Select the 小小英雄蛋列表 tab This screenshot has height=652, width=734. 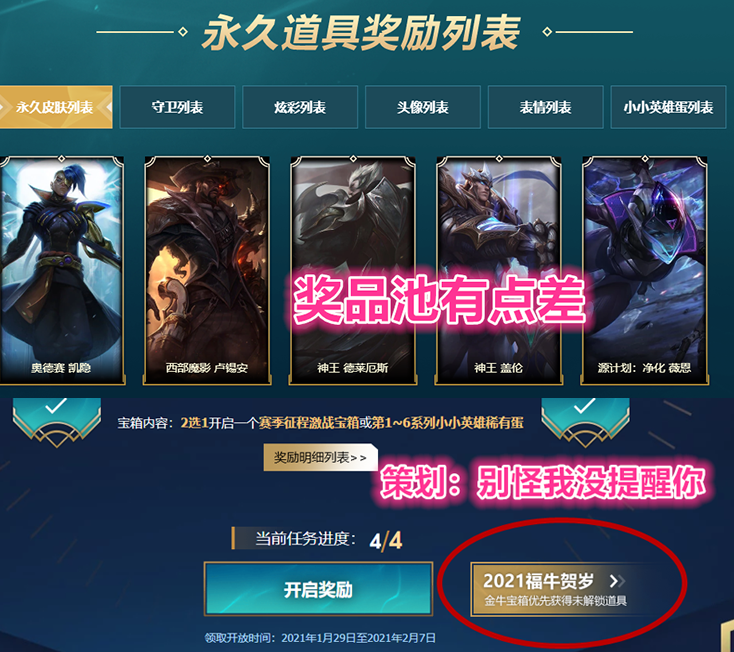668,107
